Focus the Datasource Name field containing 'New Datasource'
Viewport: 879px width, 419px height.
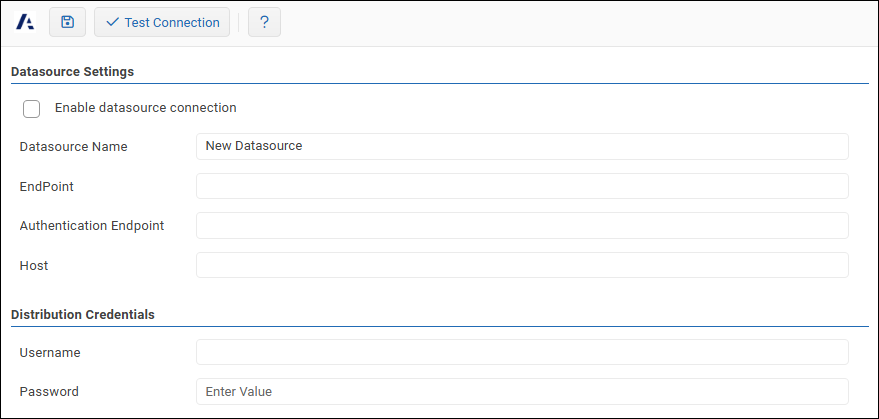(522, 146)
